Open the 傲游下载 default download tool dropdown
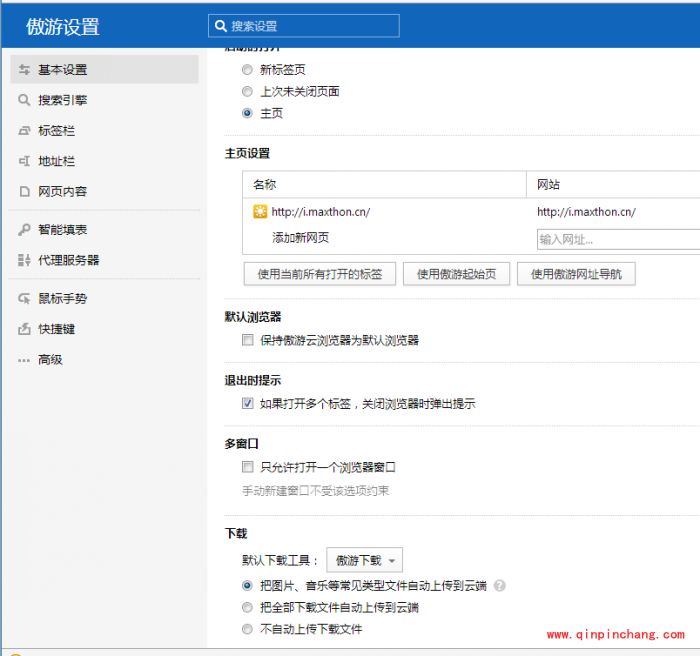Screen dimensions: 700x656 tap(364, 560)
